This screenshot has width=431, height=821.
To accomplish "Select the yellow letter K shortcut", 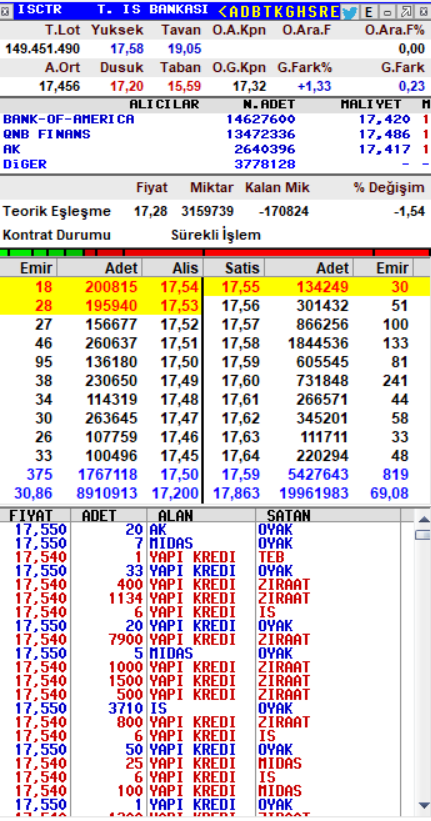I will pos(278,11).
